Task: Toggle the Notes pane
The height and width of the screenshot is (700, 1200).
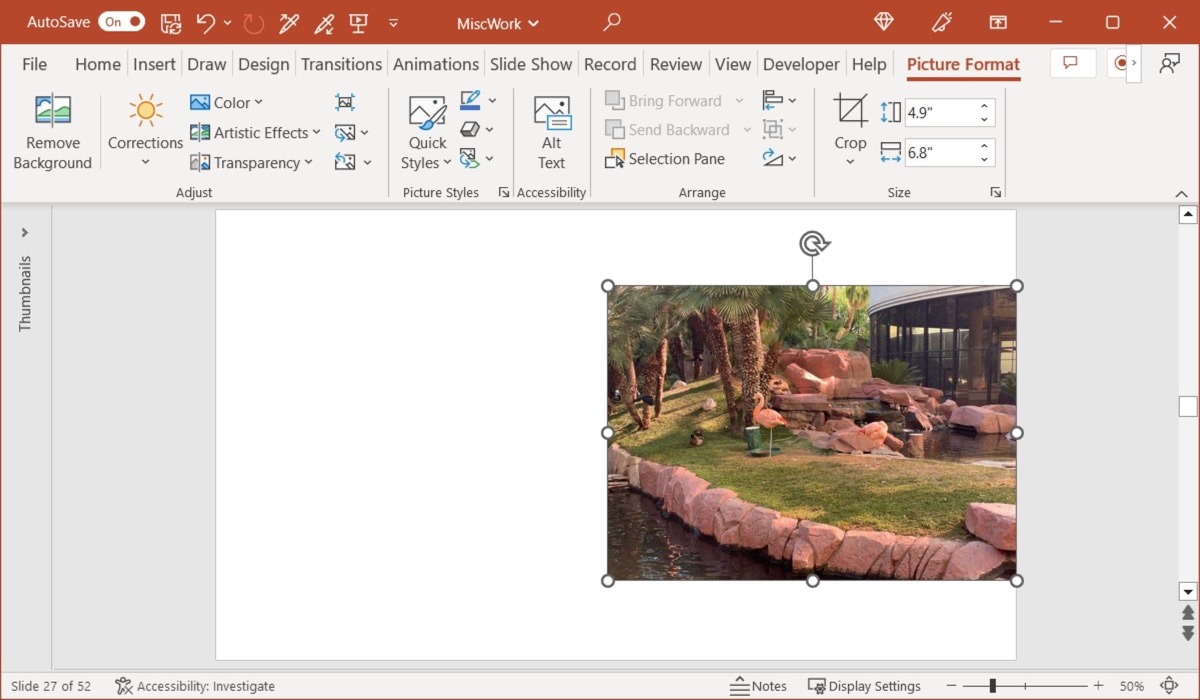Action: (759, 685)
